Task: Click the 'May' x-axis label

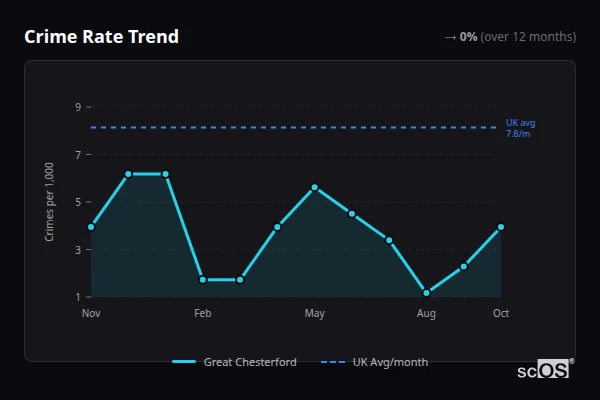Action: click(x=315, y=313)
